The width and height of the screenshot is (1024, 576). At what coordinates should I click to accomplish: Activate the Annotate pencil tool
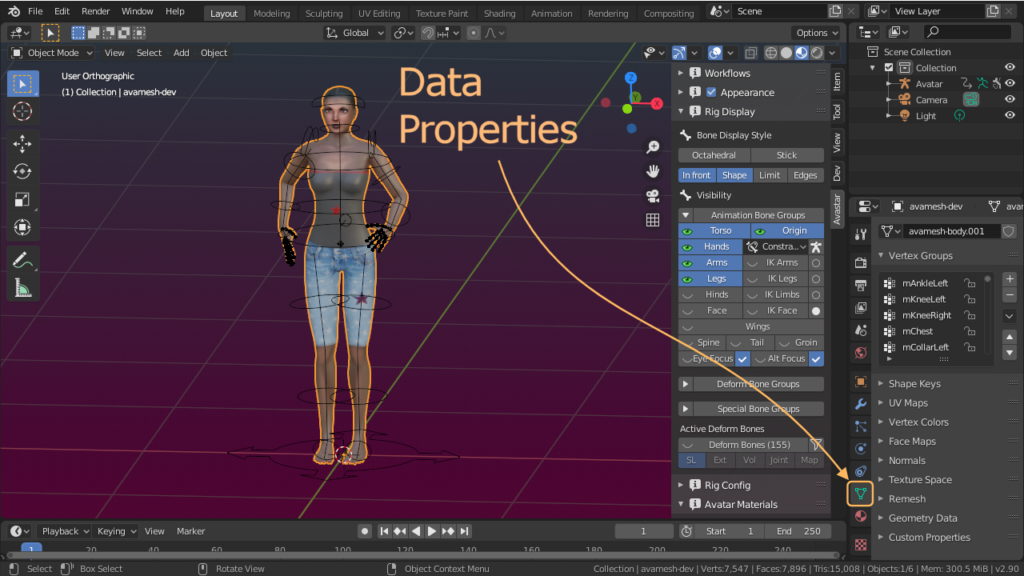pyautogui.click(x=22, y=260)
